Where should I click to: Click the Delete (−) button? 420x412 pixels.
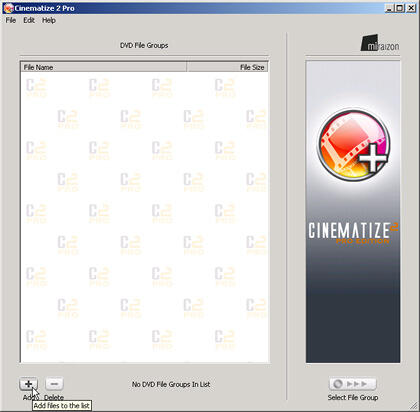tap(54, 384)
